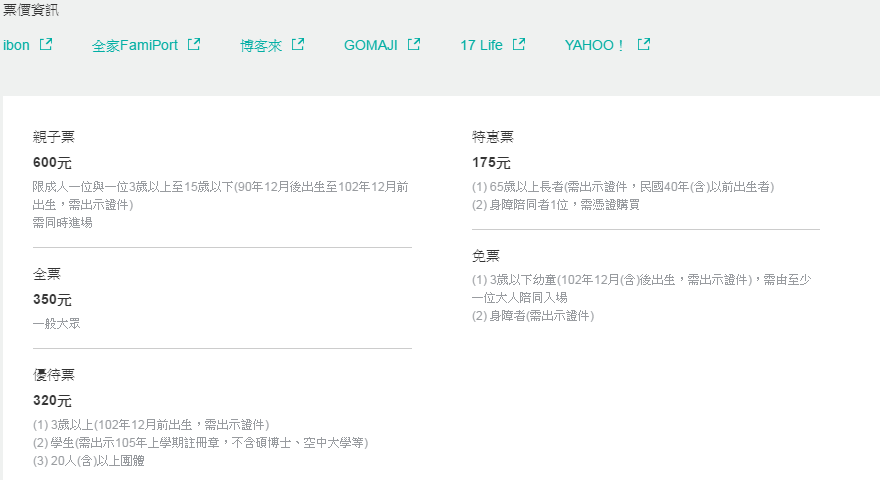Click the 特惠票 heading
880x480 pixels.
493,137
